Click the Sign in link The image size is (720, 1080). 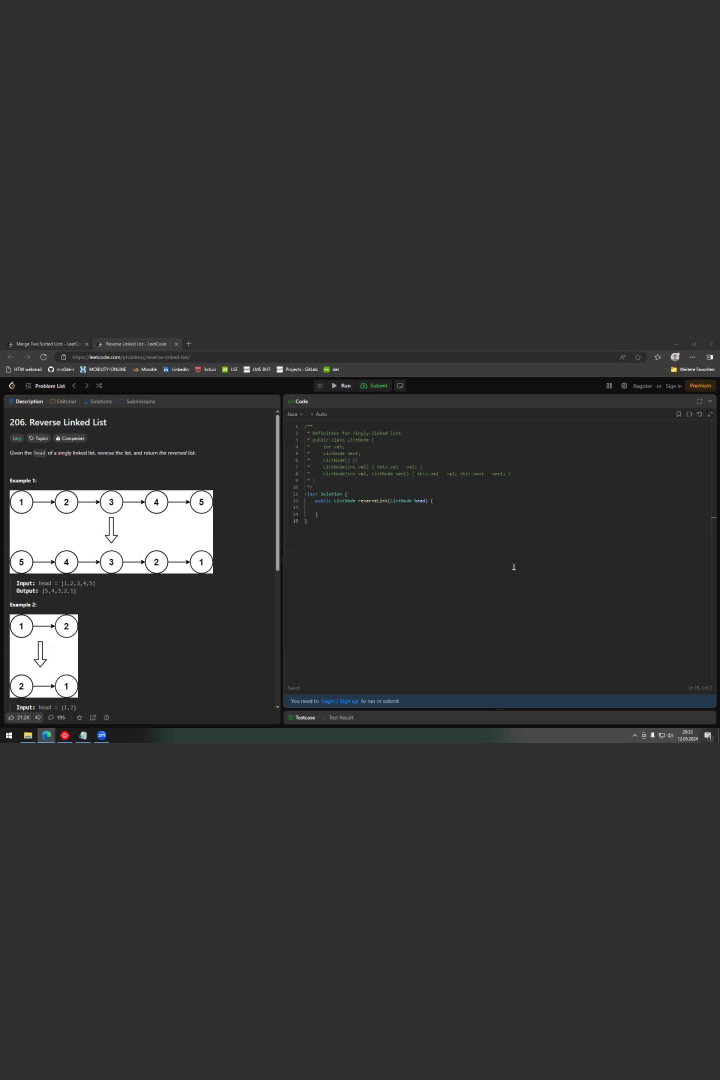673,386
